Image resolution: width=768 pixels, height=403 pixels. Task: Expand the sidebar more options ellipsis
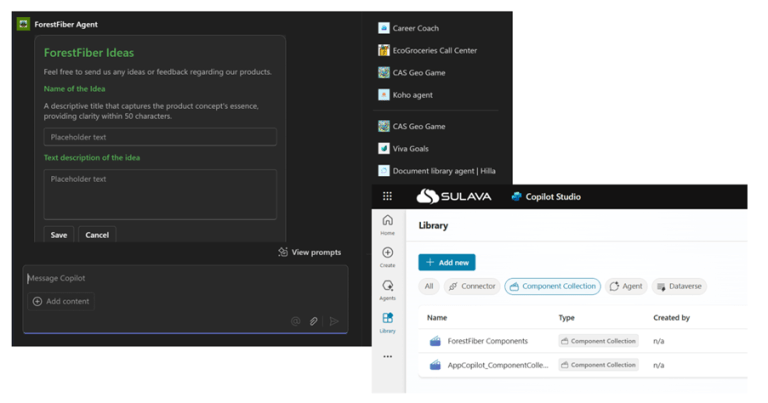coord(387,356)
